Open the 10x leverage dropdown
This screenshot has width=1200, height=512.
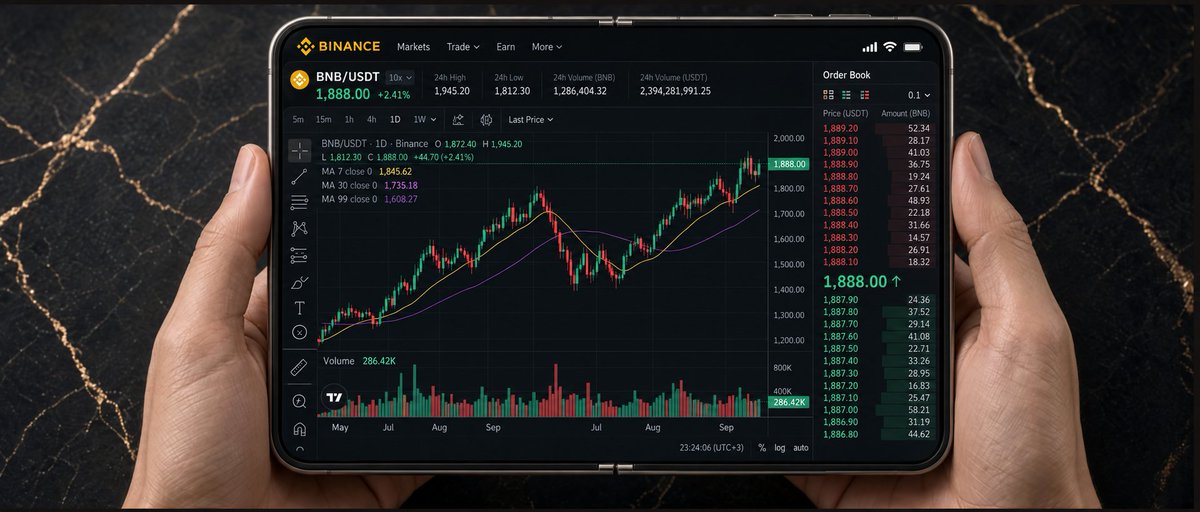click(x=401, y=77)
